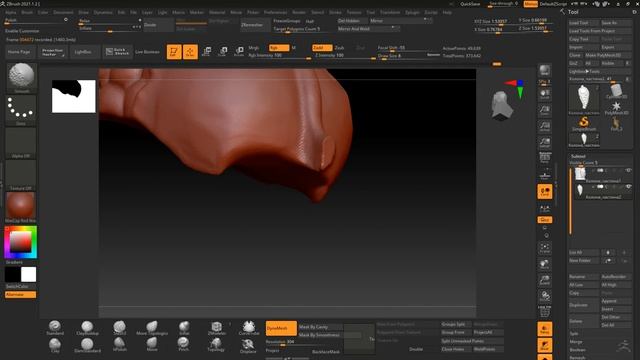Click the Quick Sketch button

click(118, 52)
